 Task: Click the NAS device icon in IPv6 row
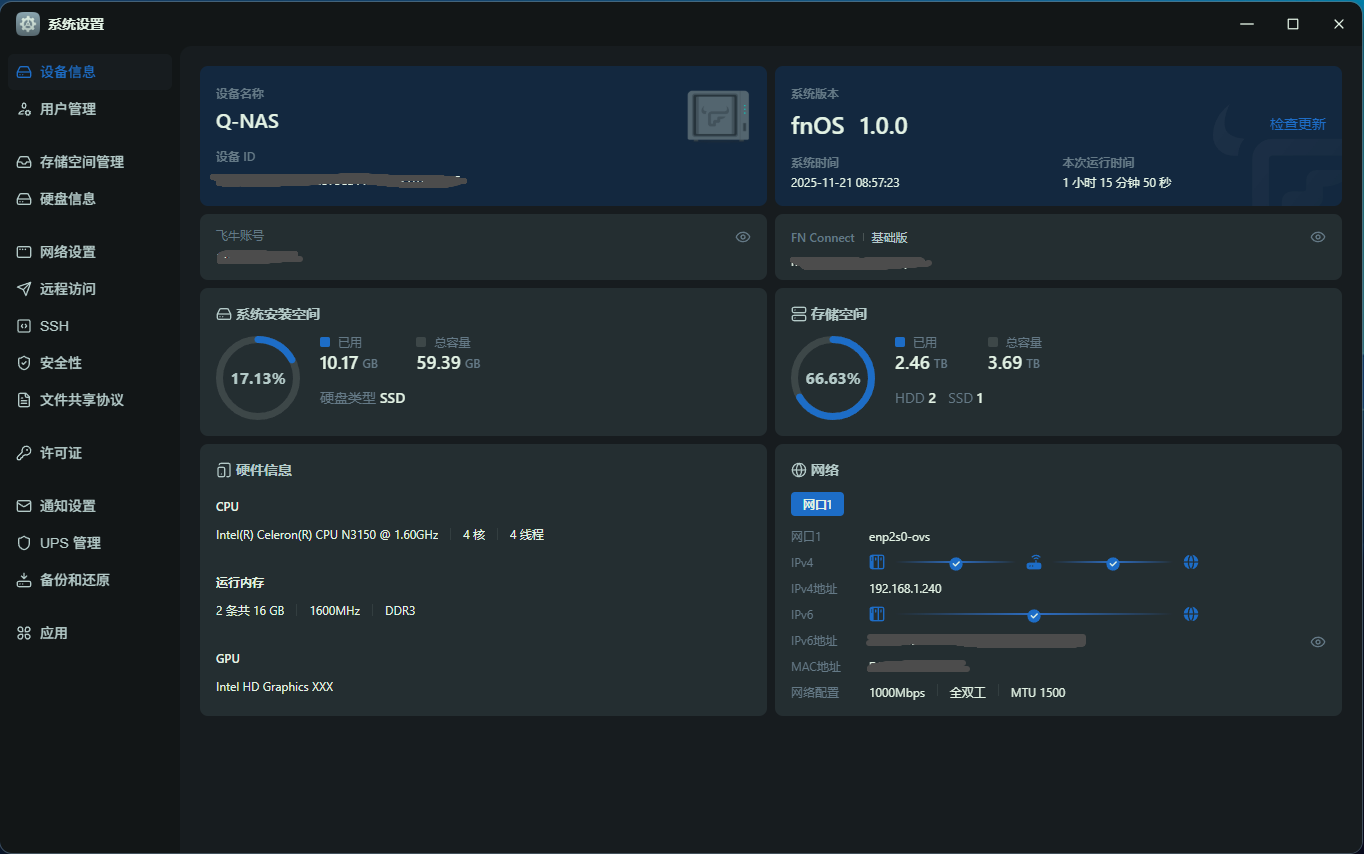pos(877,614)
